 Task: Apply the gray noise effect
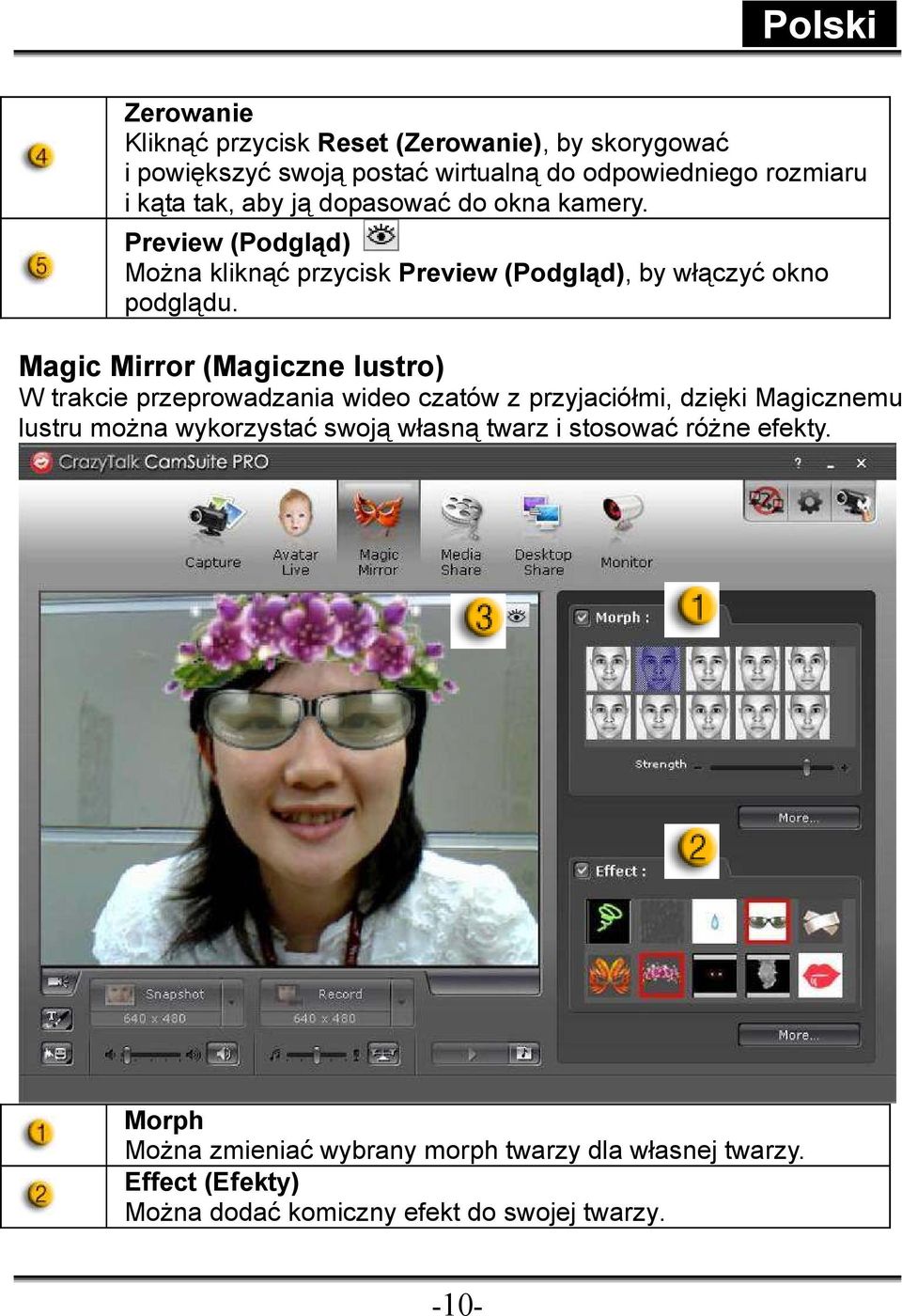coord(661,921)
